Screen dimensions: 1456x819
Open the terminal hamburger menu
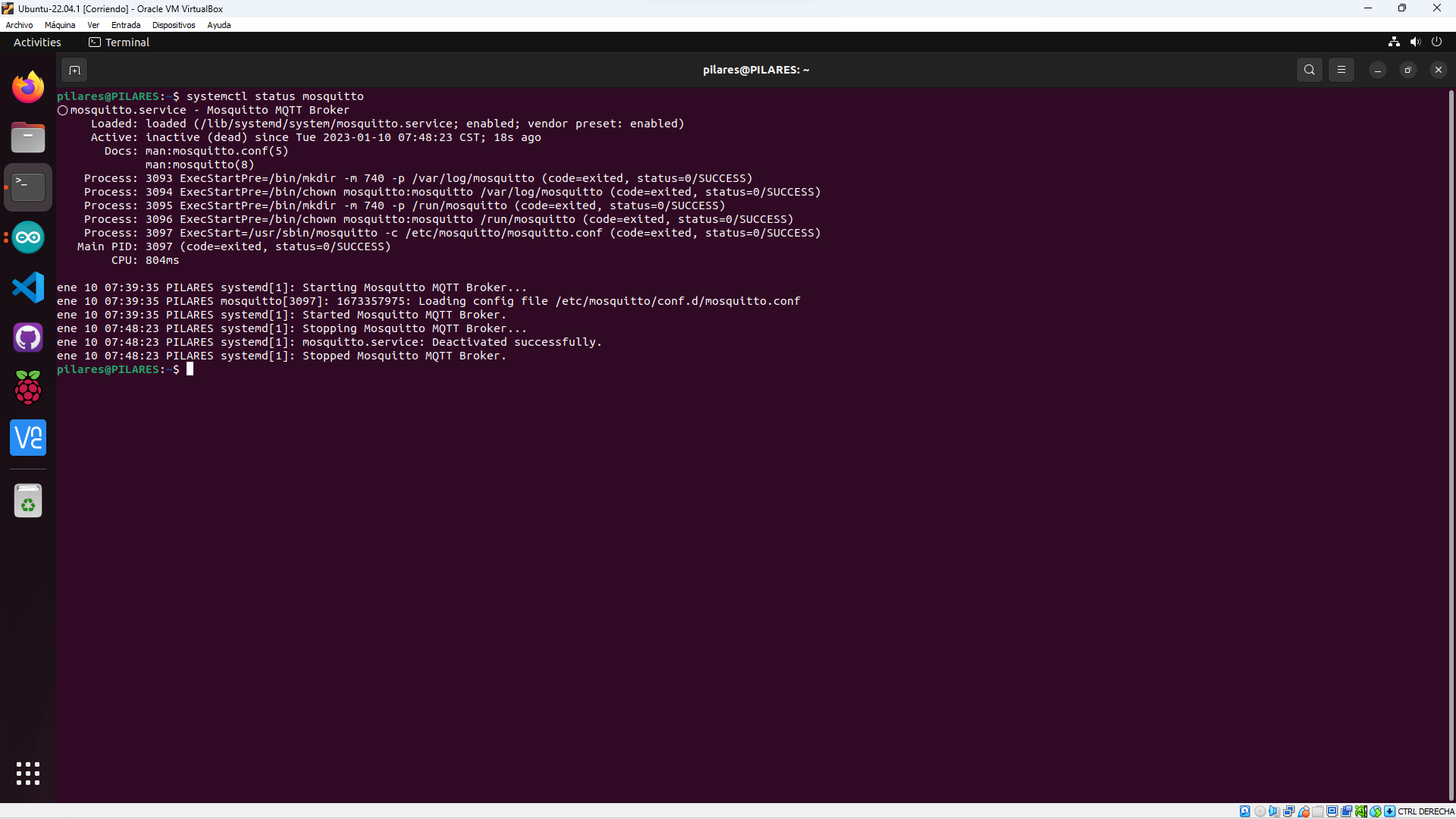pyautogui.click(x=1341, y=70)
